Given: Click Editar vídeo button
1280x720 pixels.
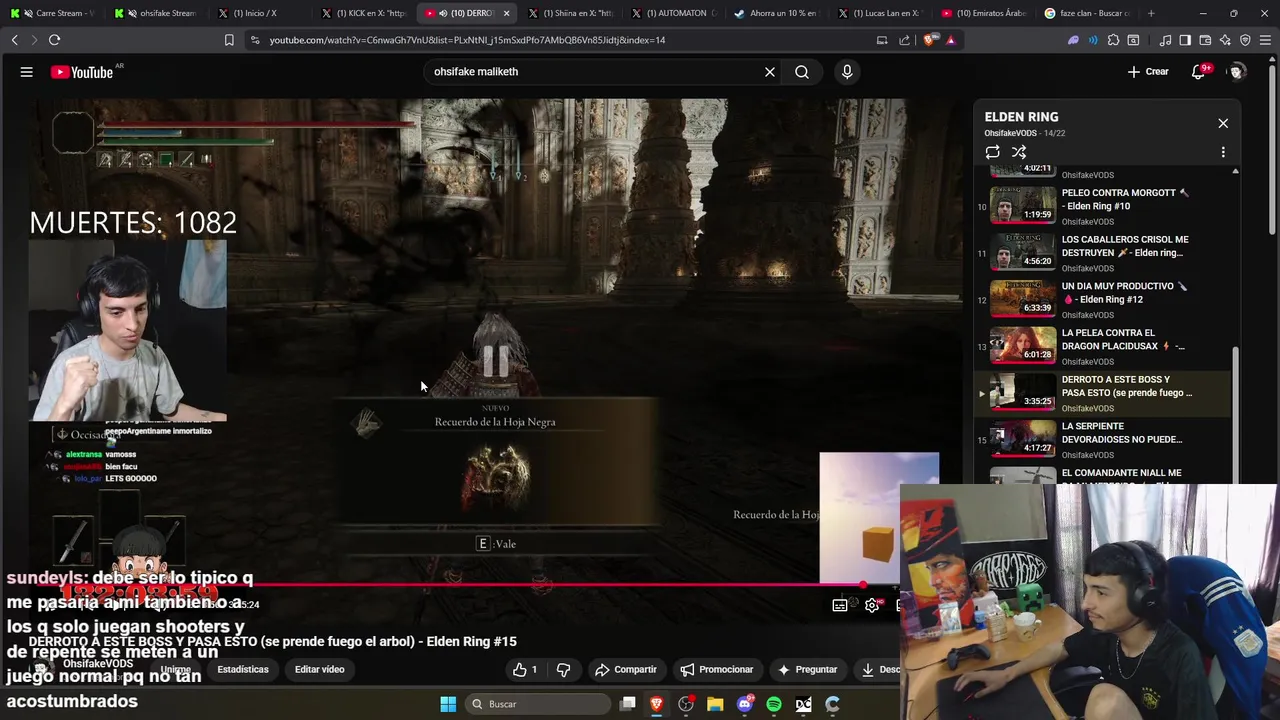Looking at the screenshot, I should tap(319, 669).
